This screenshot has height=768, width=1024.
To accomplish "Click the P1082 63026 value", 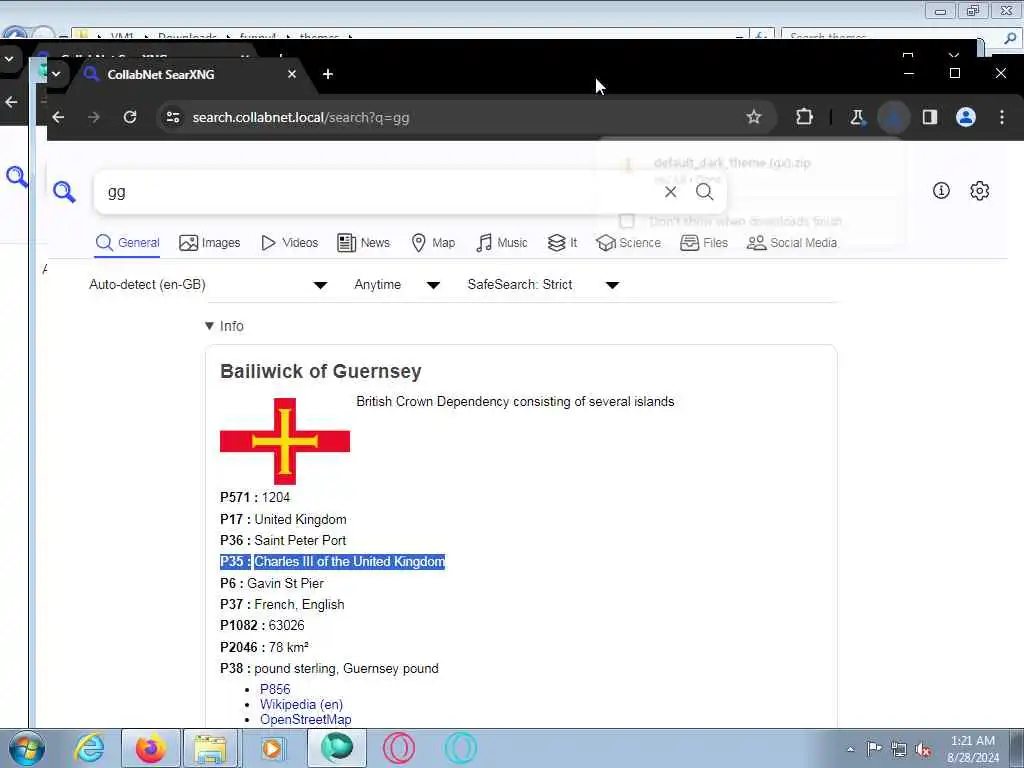I will coord(286,625).
